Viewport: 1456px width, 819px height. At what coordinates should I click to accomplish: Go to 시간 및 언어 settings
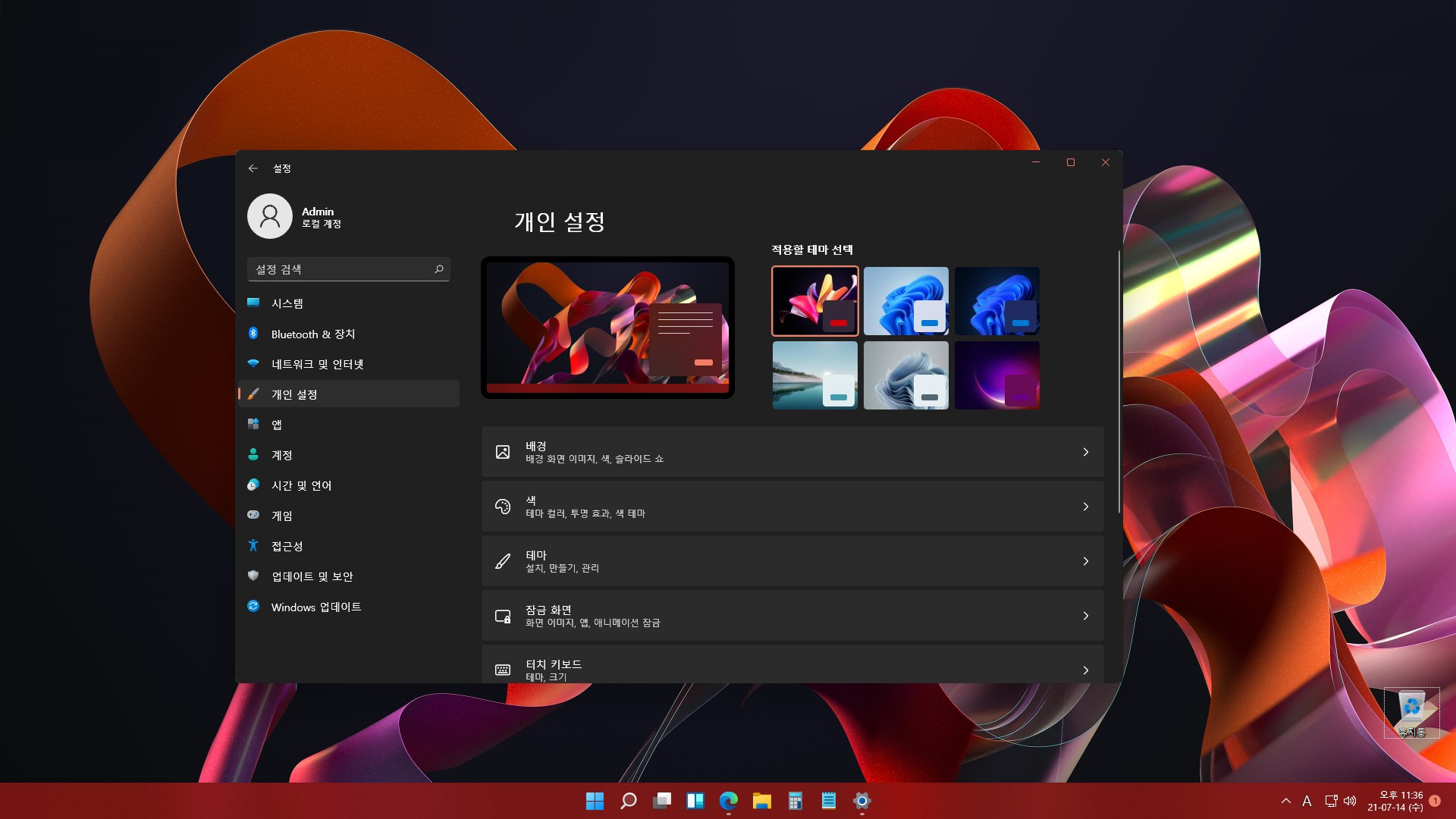click(349, 485)
